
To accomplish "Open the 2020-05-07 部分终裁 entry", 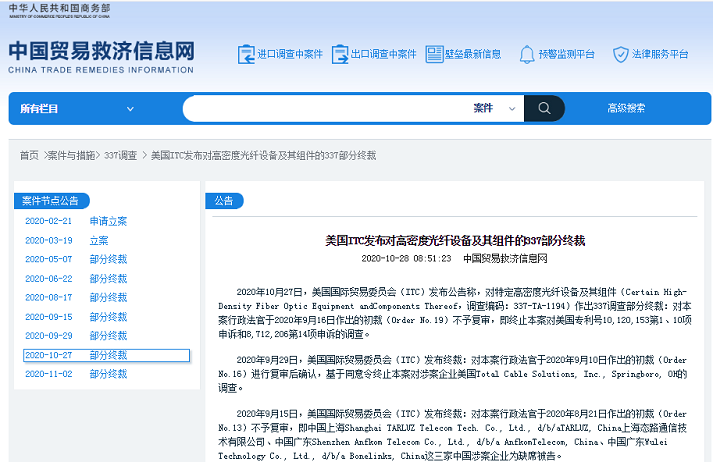I will pos(76,259).
